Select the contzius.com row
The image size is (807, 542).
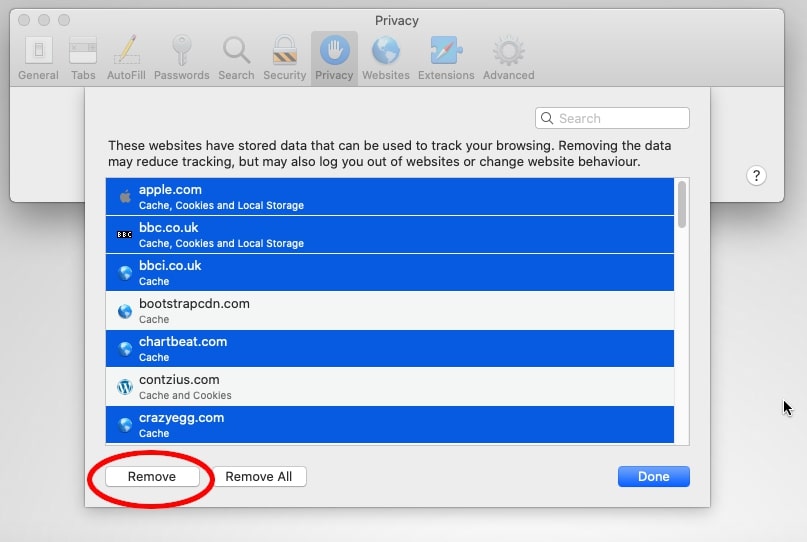coord(390,387)
